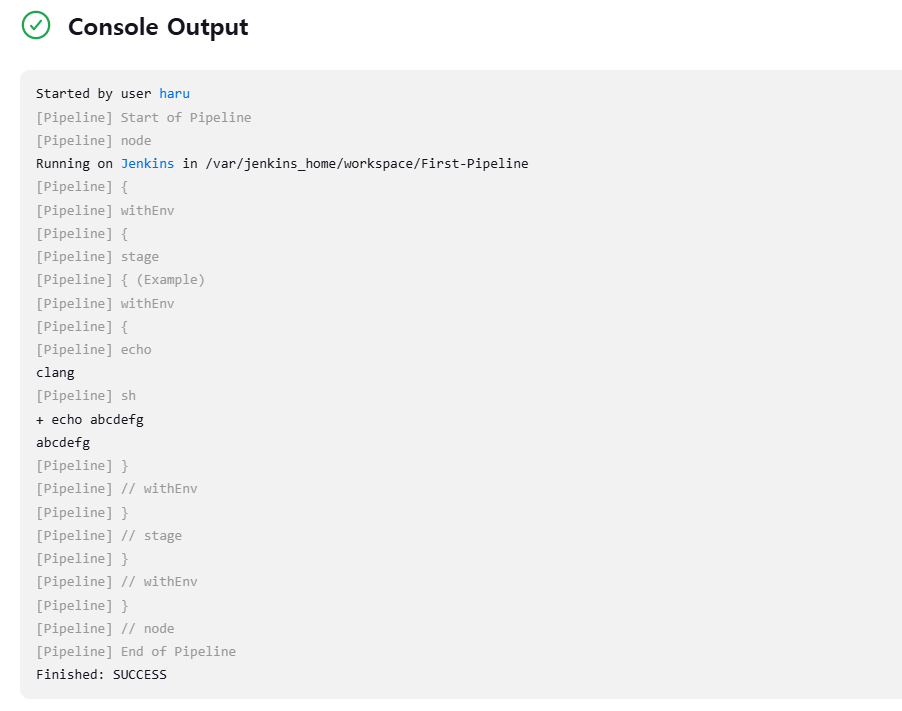The height and width of the screenshot is (711, 902).
Task: Select '[Pipeline] End of Pipeline' line
Action: click(136, 651)
